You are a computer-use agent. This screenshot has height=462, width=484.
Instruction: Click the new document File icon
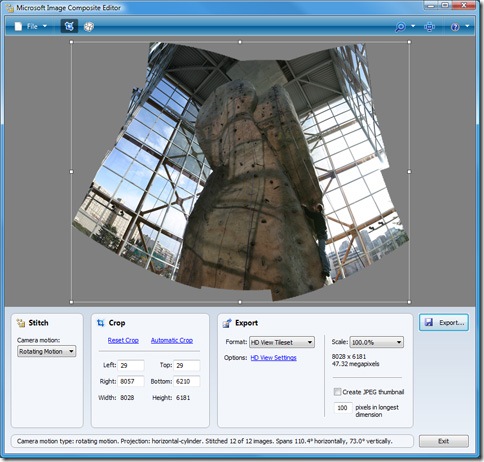point(18,26)
